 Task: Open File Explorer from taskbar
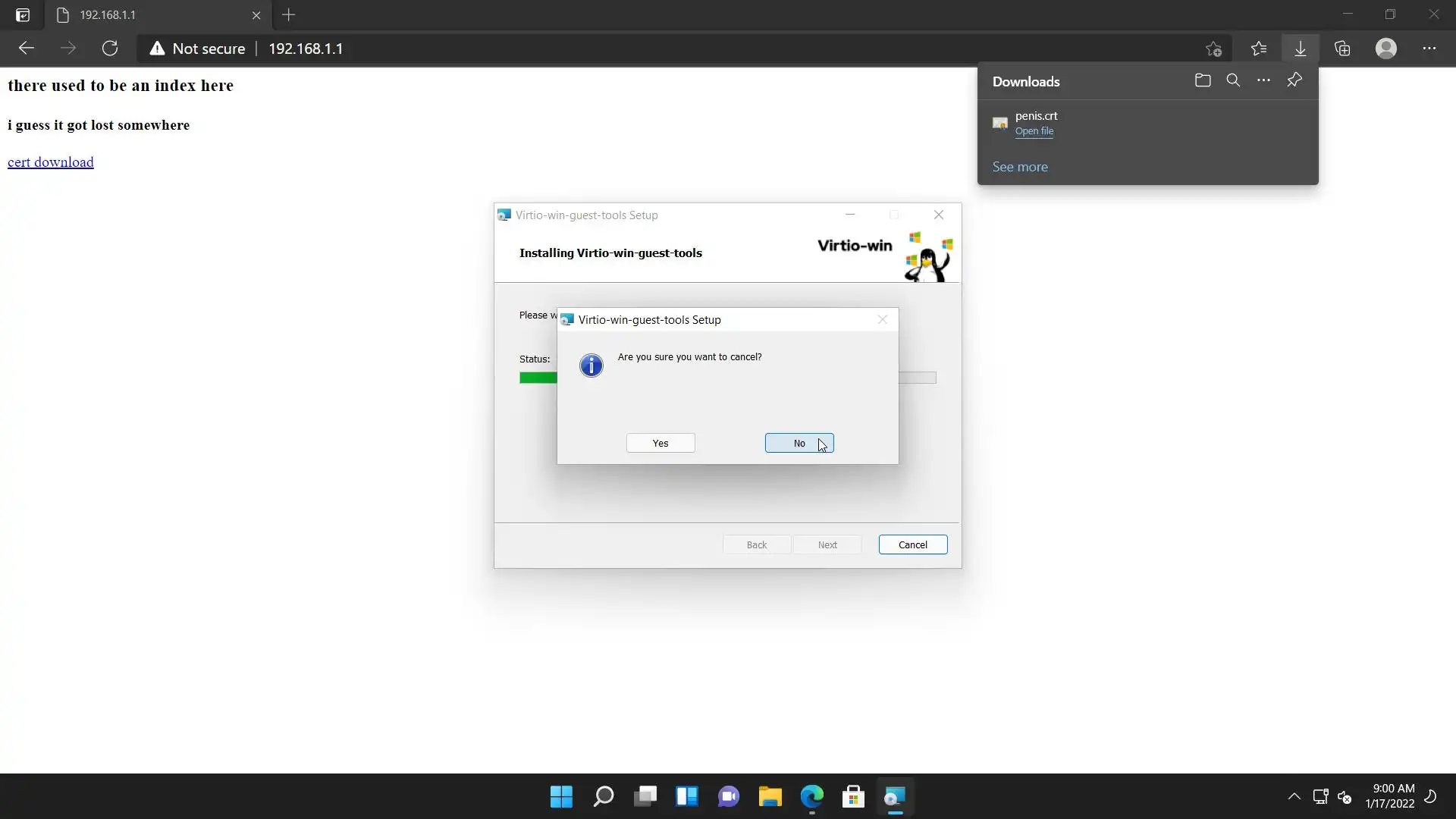click(770, 796)
